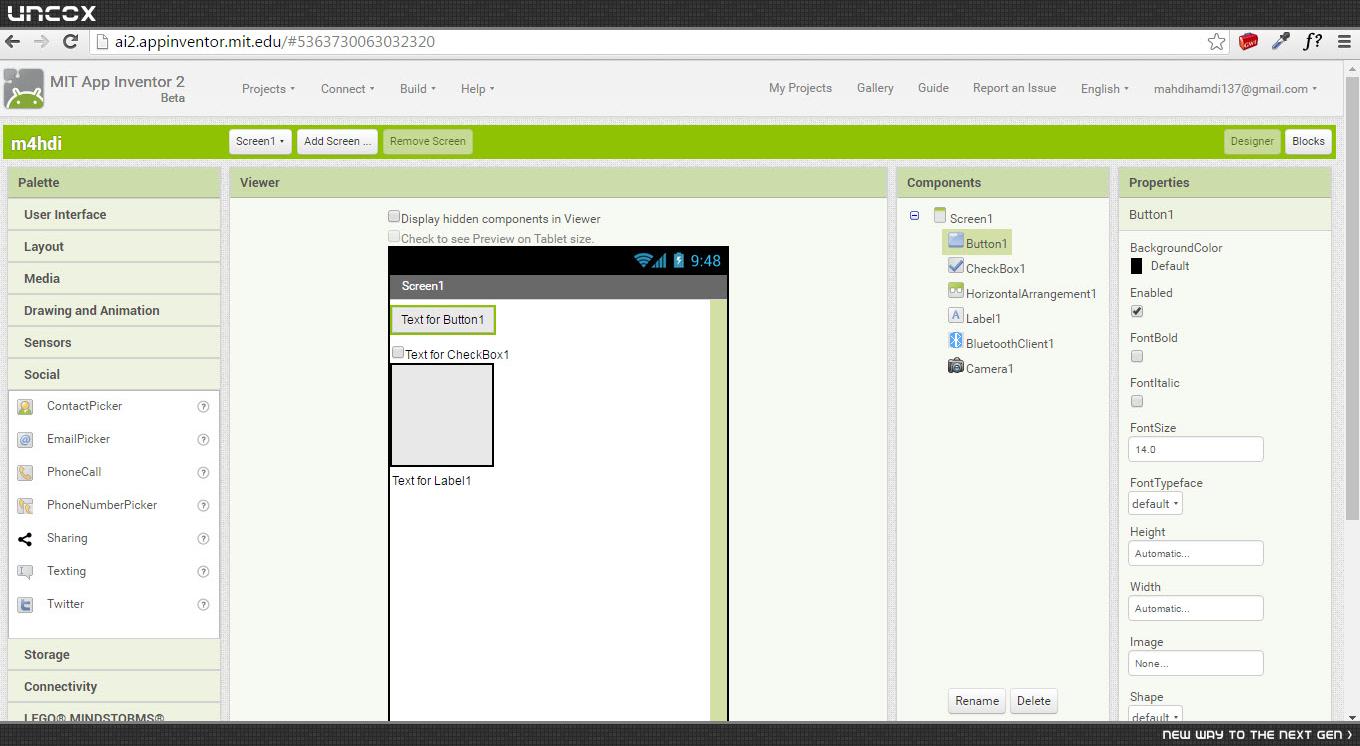Click the browser back arrow
The width and height of the screenshot is (1360, 746).
[13, 42]
